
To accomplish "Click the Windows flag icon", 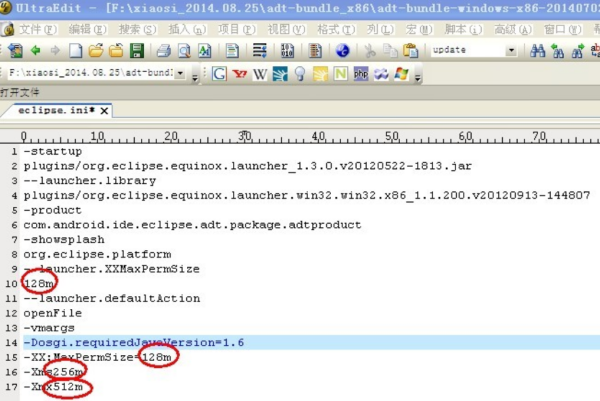I will [401, 73].
